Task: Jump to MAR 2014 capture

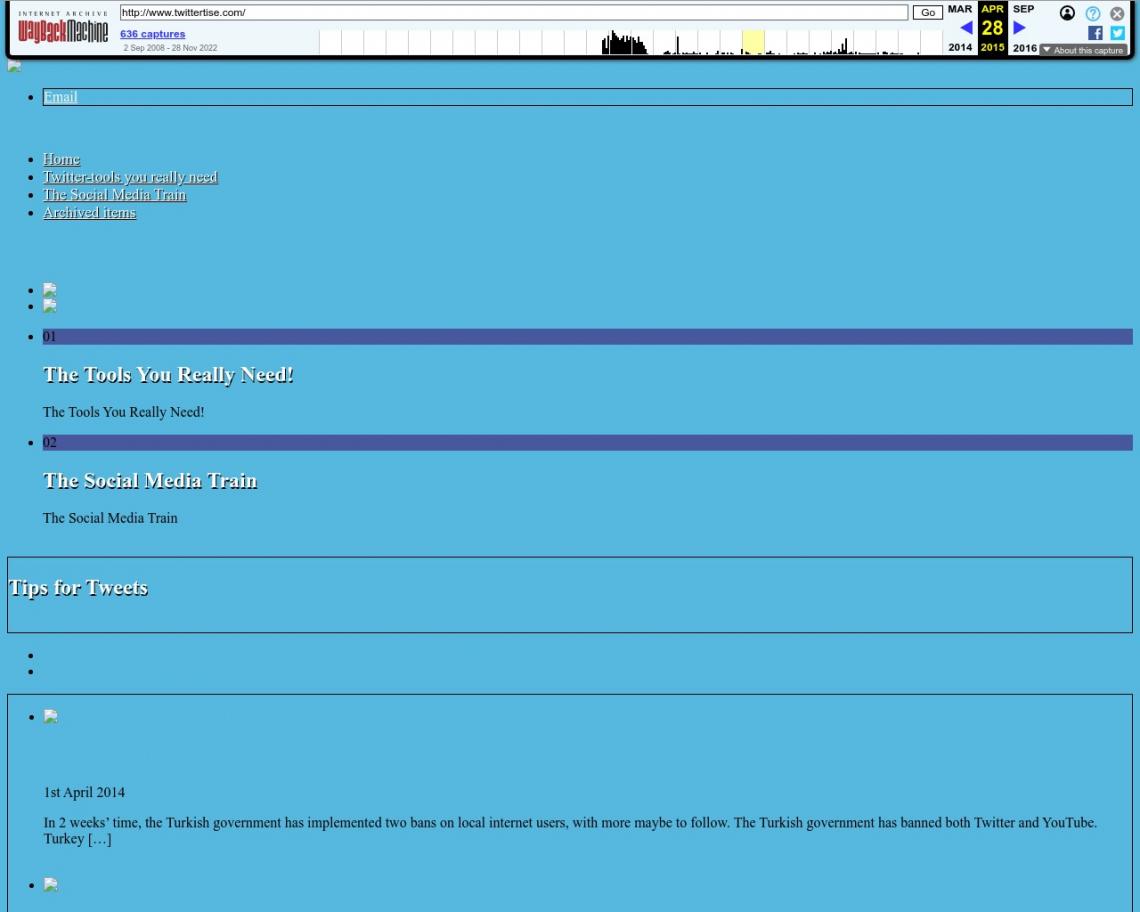Action: tap(960, 28)
